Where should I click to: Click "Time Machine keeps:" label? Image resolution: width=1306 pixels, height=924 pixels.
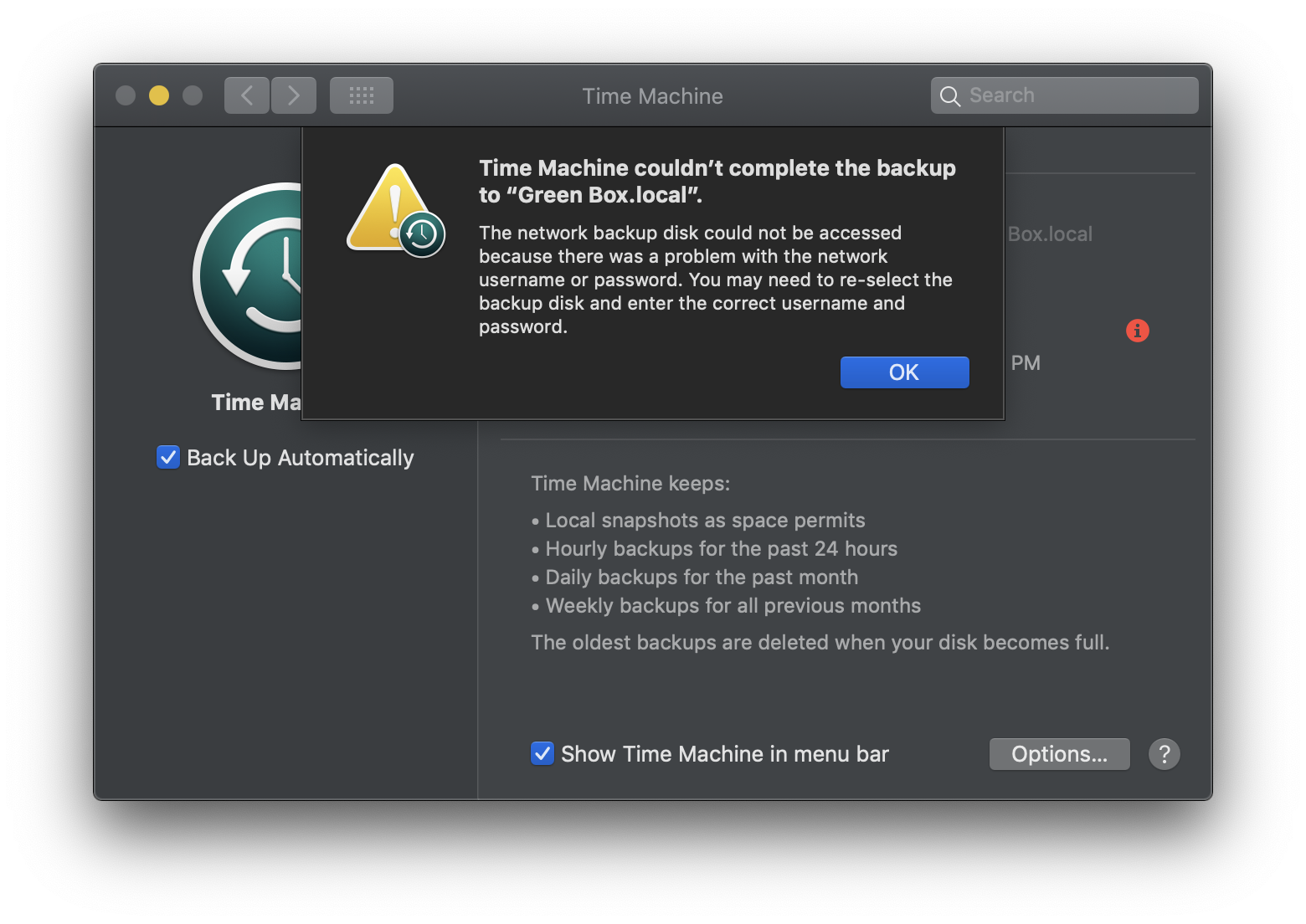(630, 484)
